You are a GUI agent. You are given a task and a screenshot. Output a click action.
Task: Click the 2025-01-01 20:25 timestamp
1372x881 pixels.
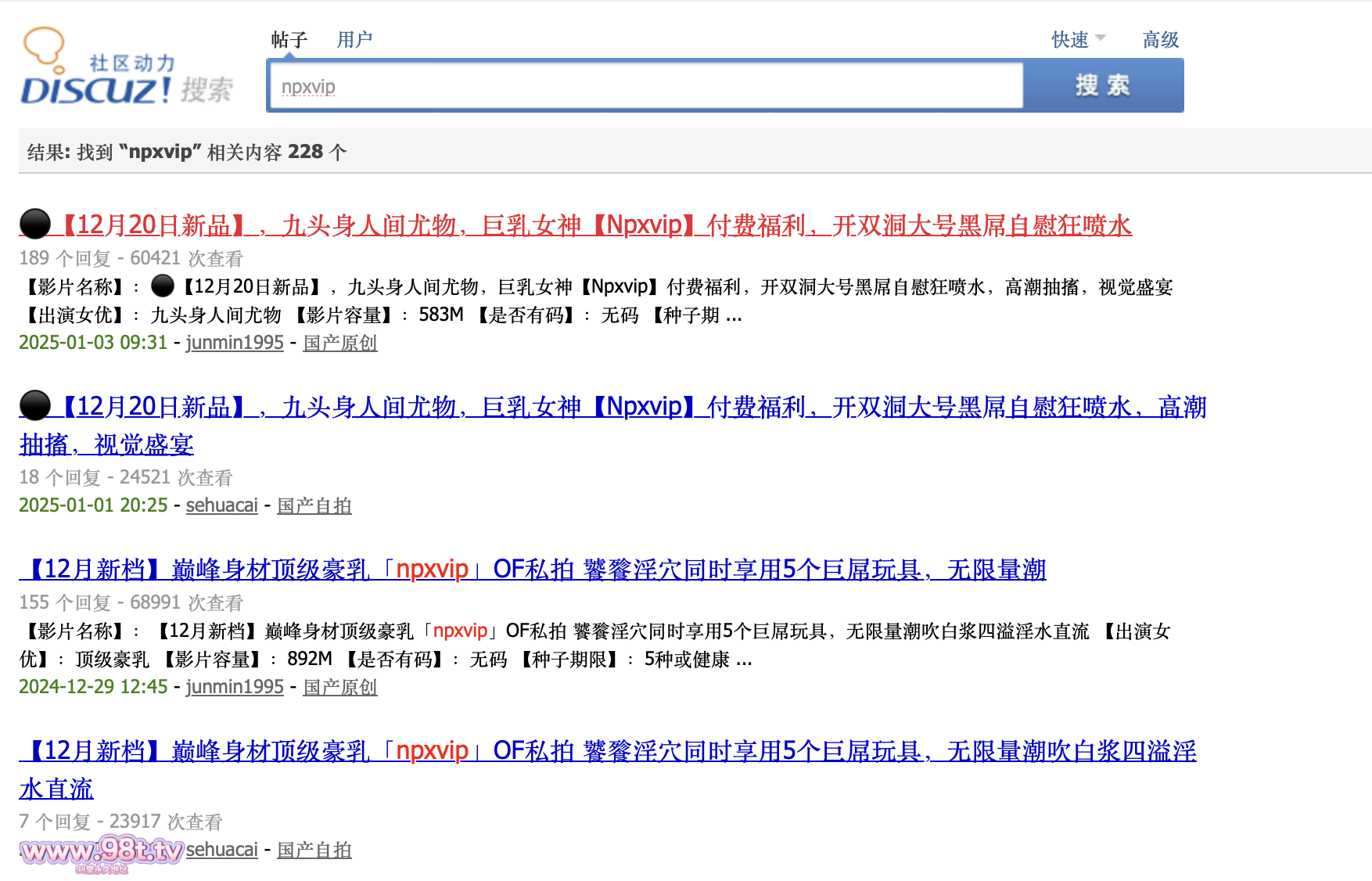pyautogui.click(x=93, y=505)
